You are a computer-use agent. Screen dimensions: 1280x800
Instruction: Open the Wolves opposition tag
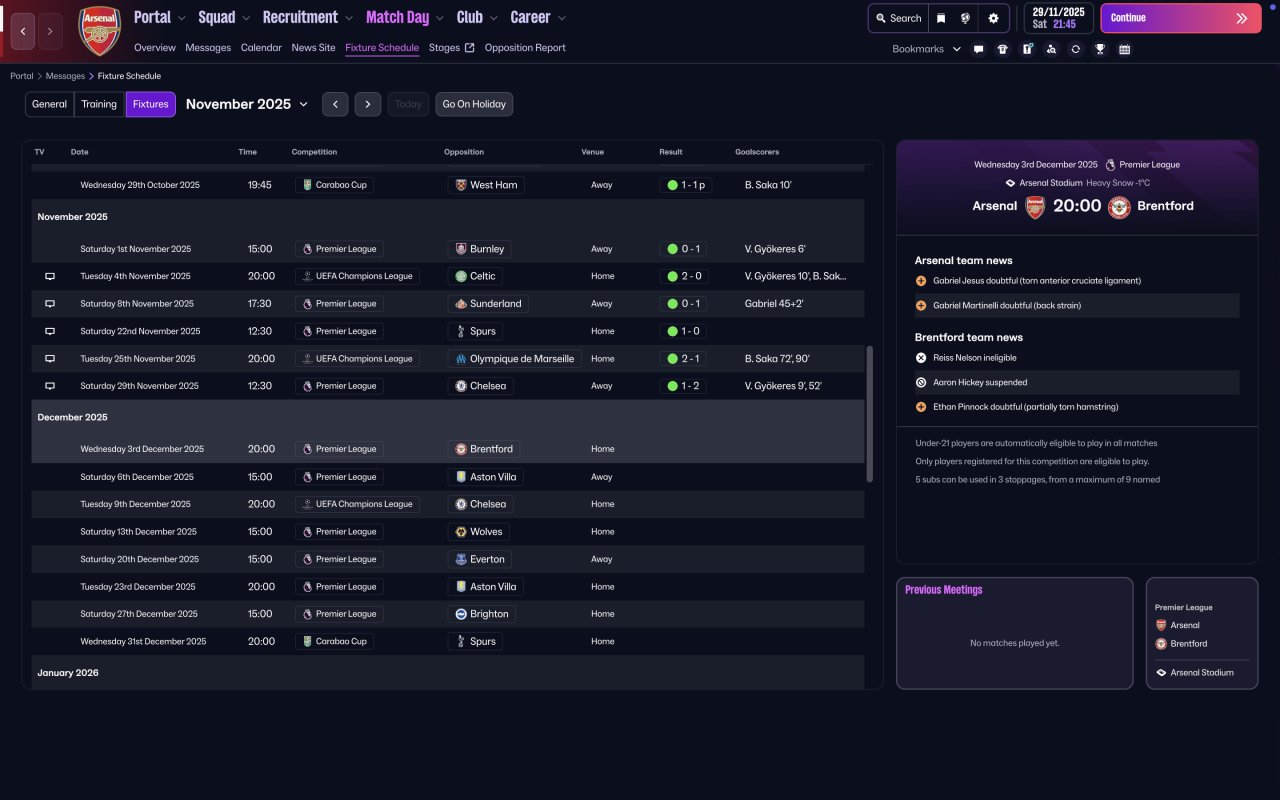point(478,532)
